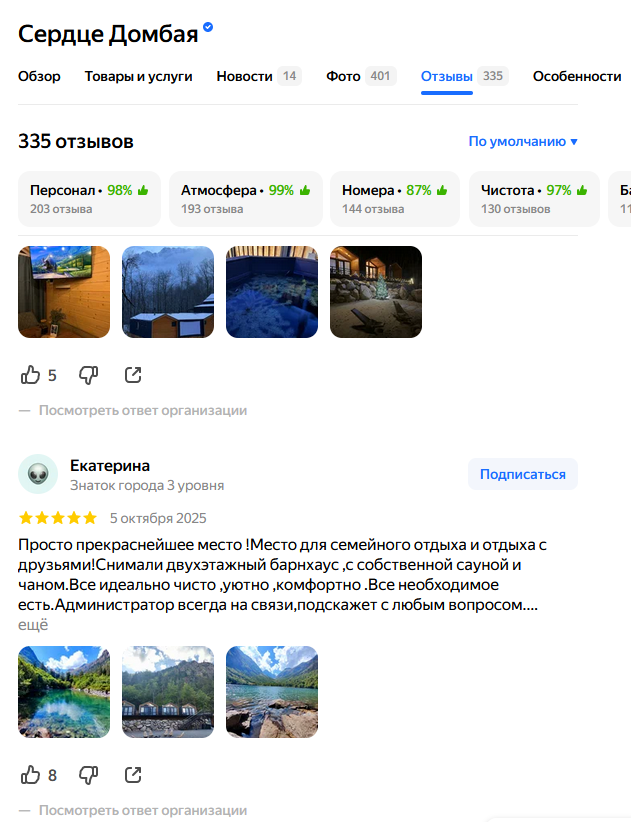Open the Новости tab
This screenshot has width=631, height=822.
(259, 77)
